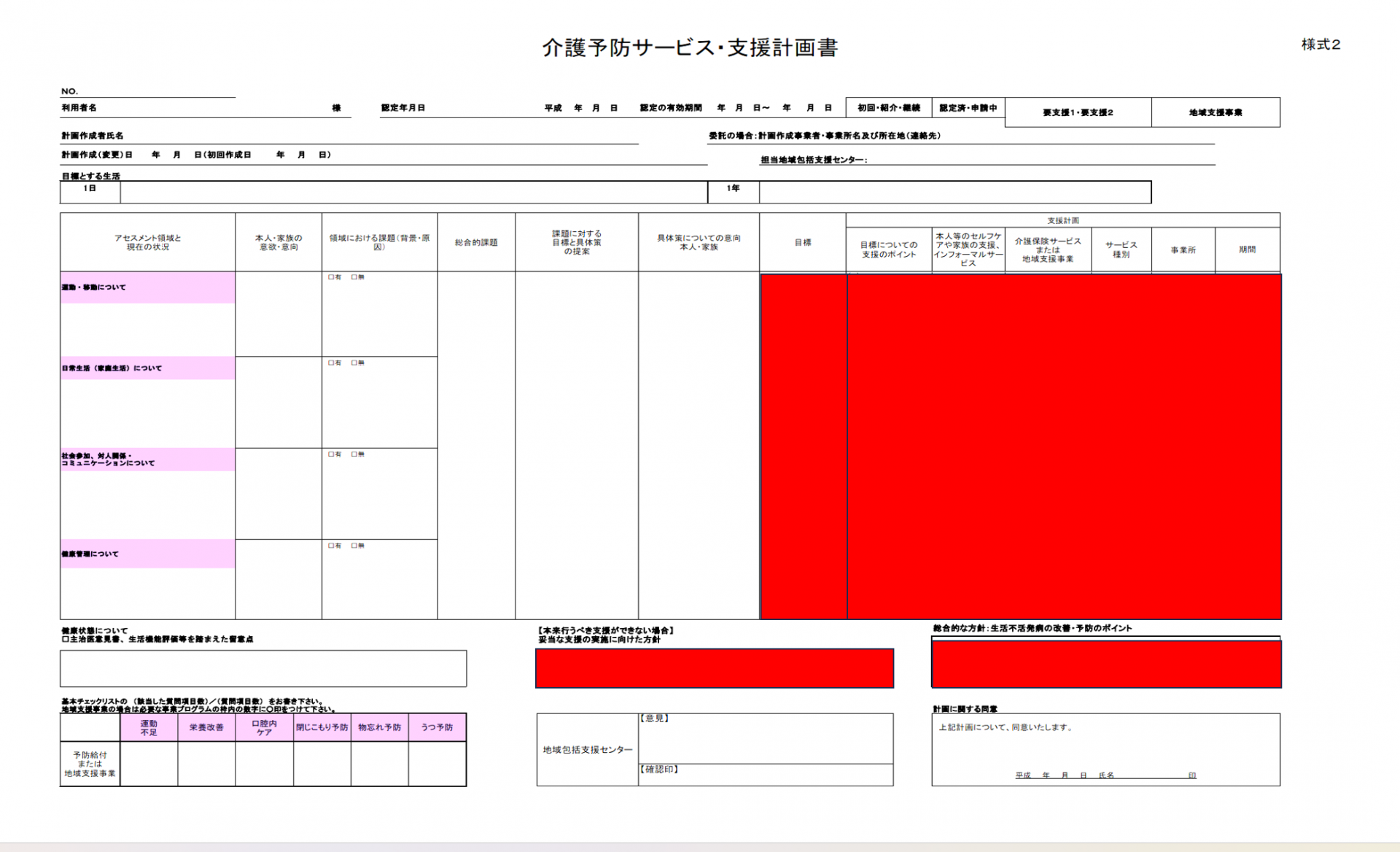Select the 初回・紹介・継続 option cell
This screenshot has width=1400, height=852.
(888, 107)
